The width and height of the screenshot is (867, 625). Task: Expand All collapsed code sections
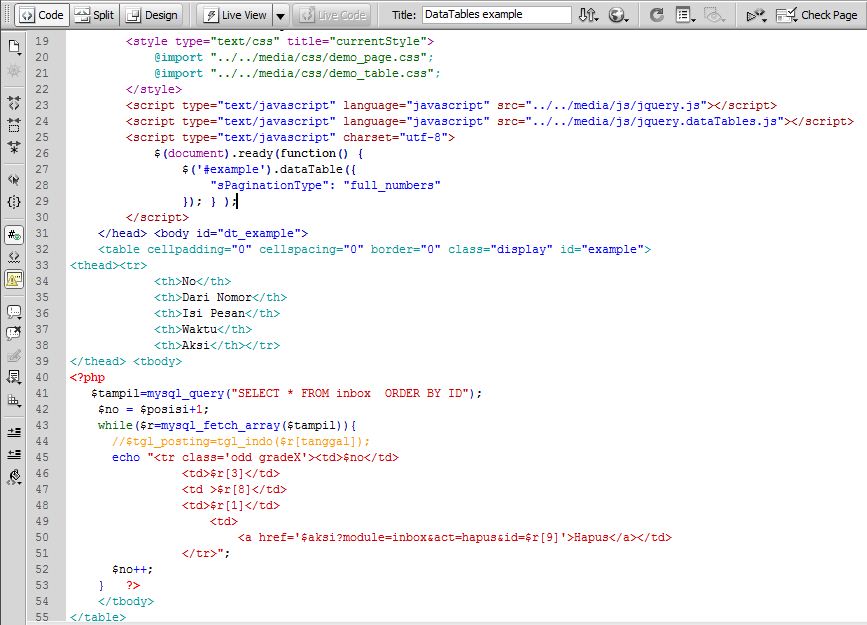pos(14,147)
